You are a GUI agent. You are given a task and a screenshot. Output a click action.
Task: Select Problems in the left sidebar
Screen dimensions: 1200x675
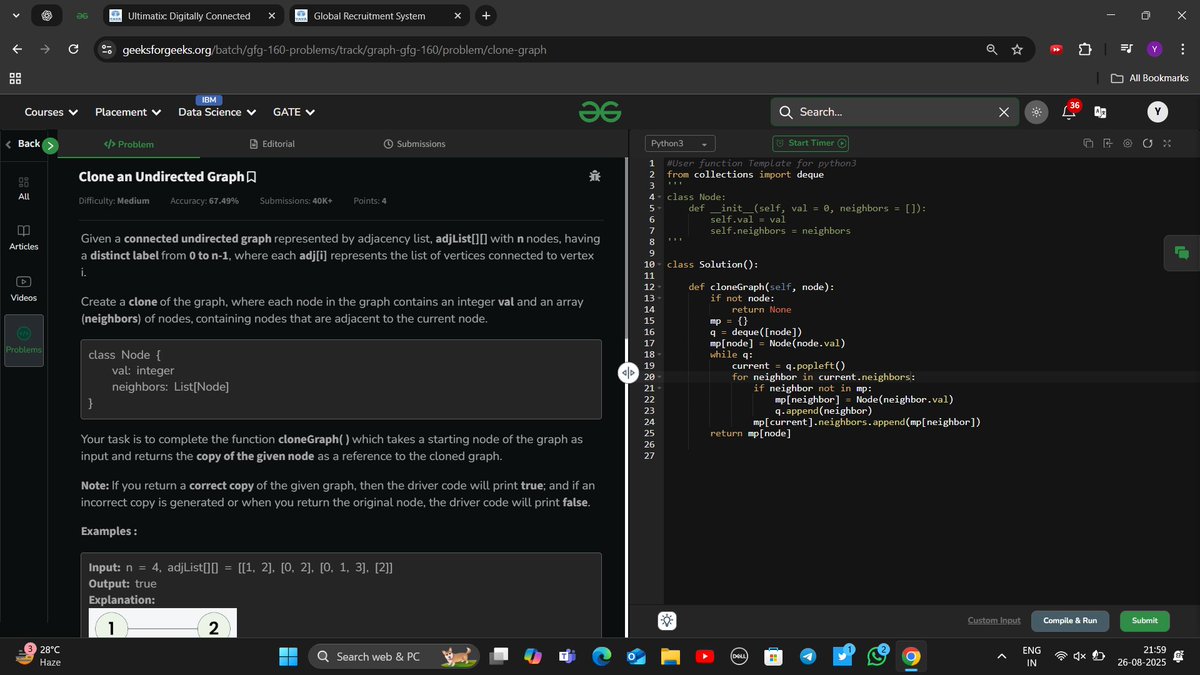pyautogui.click(x=24, y=340)
